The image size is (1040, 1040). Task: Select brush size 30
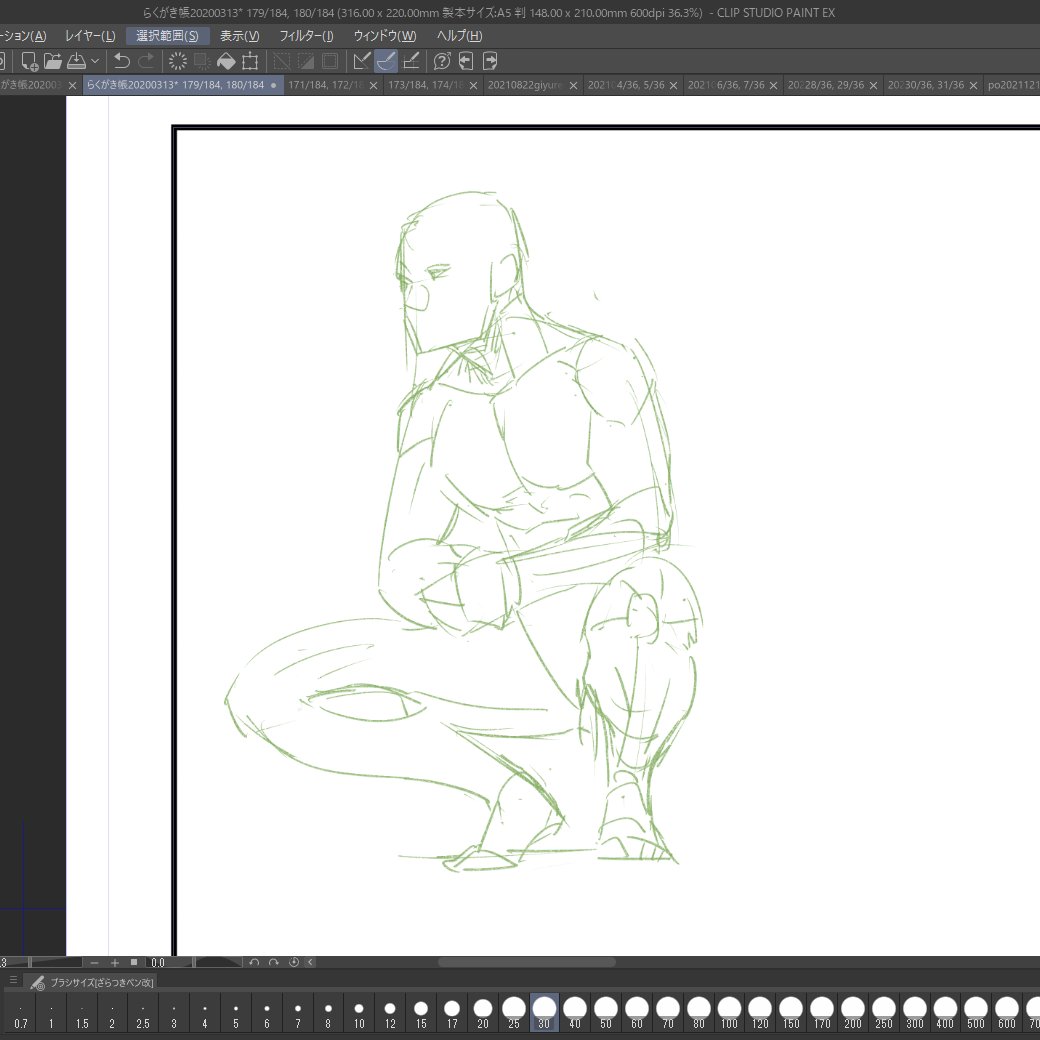click(544, 1013)
